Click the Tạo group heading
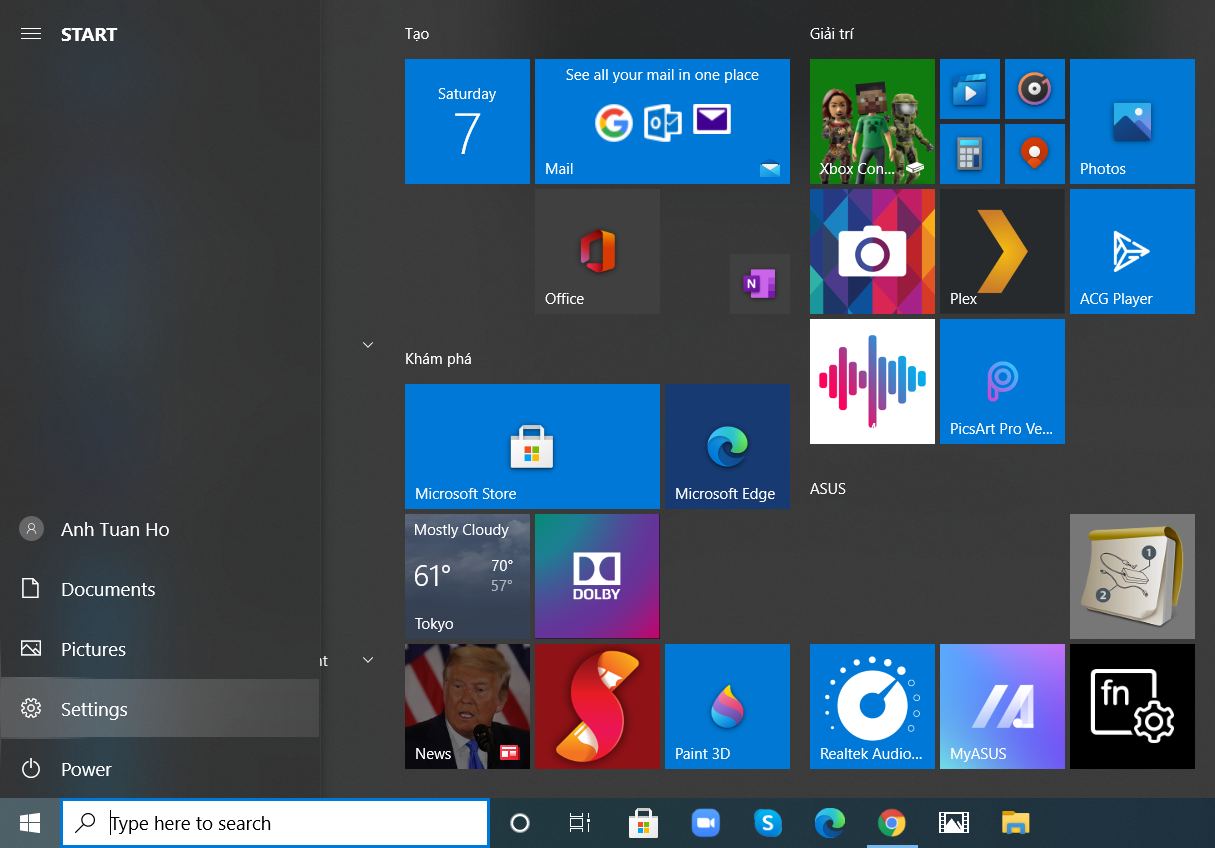 click(417, 34)
